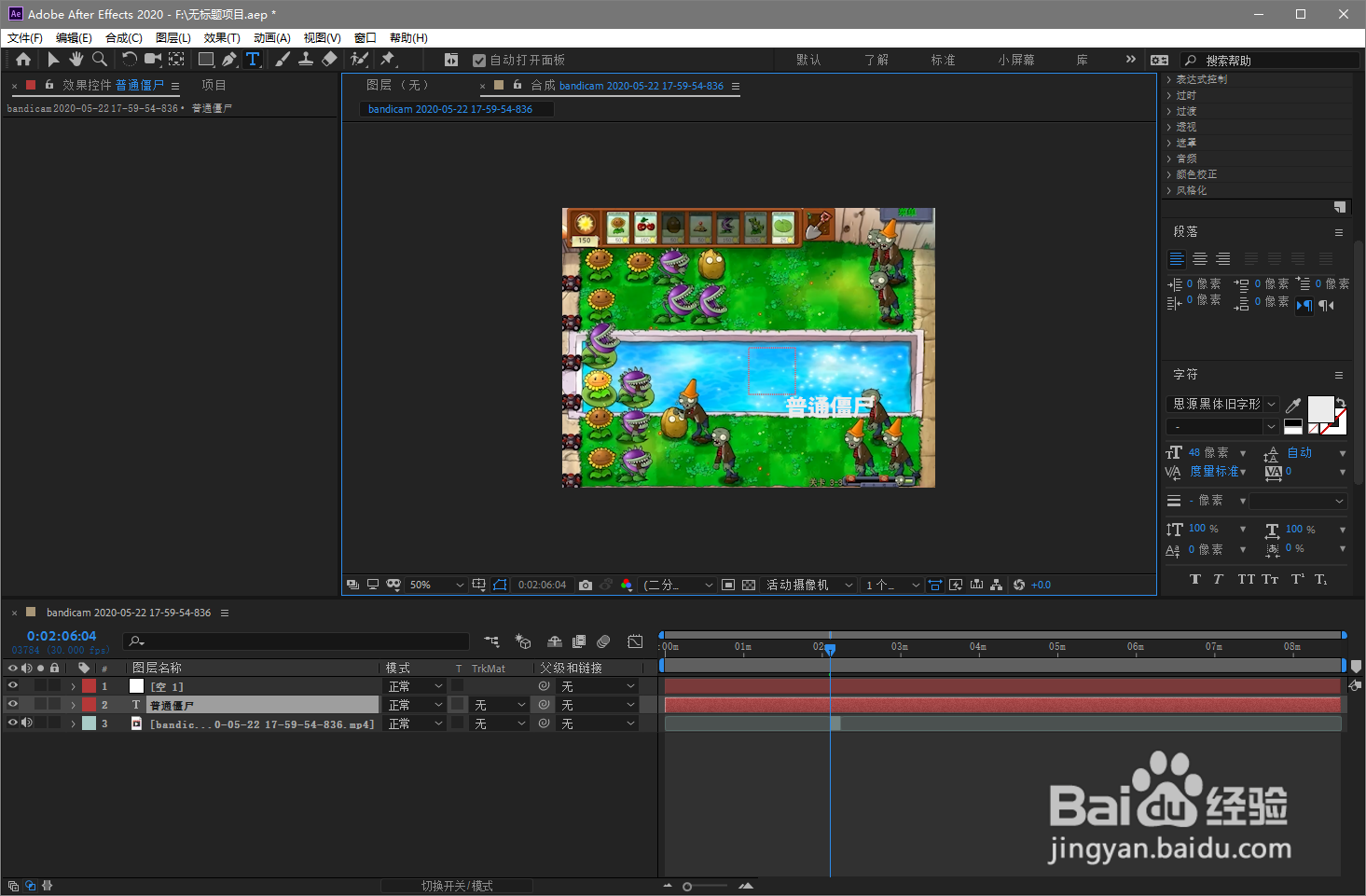Hide the 普通僵尸 text layer eye
The image size is (1366, 896).
(12, 705)
